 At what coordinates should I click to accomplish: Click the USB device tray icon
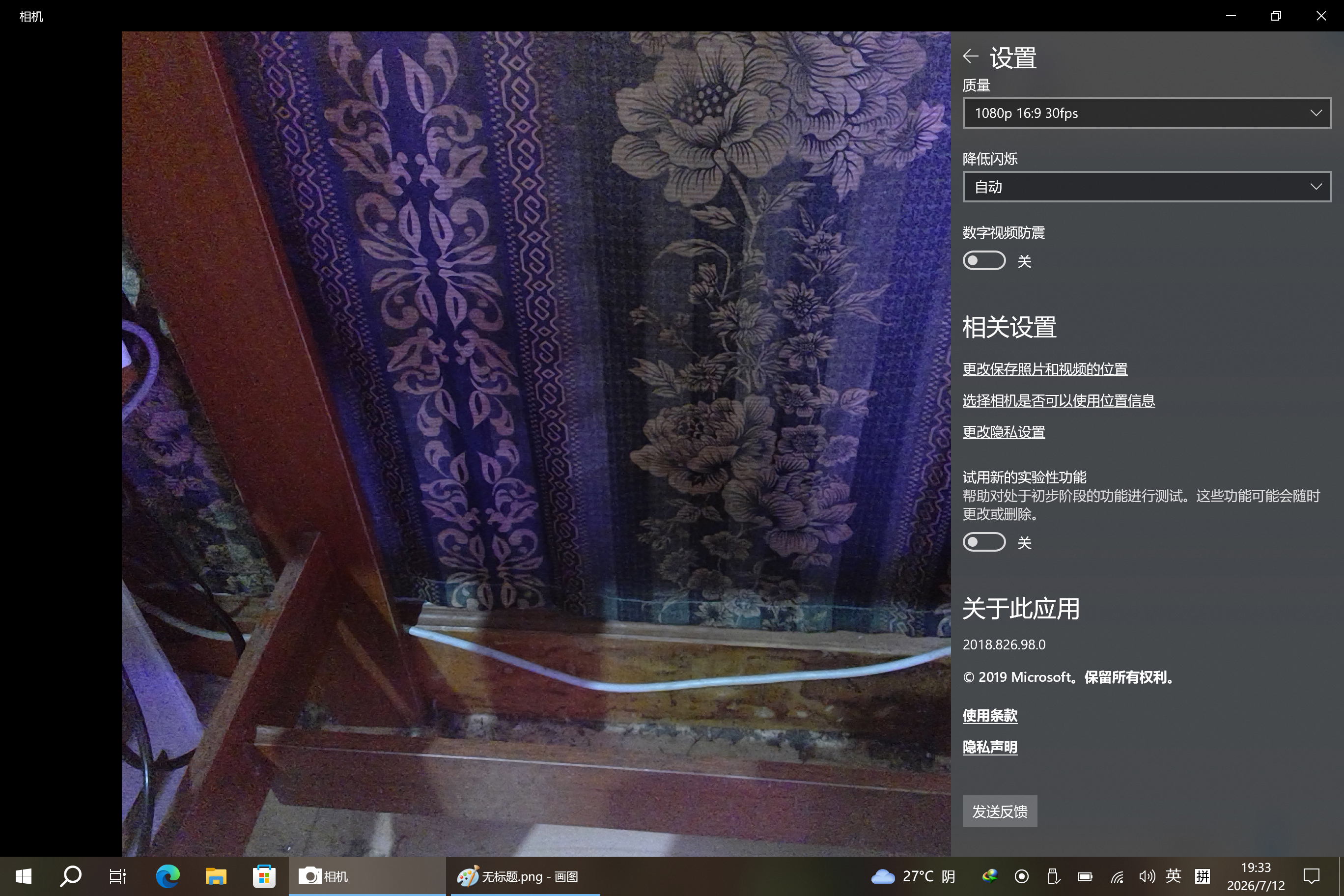coord(1053,876)
